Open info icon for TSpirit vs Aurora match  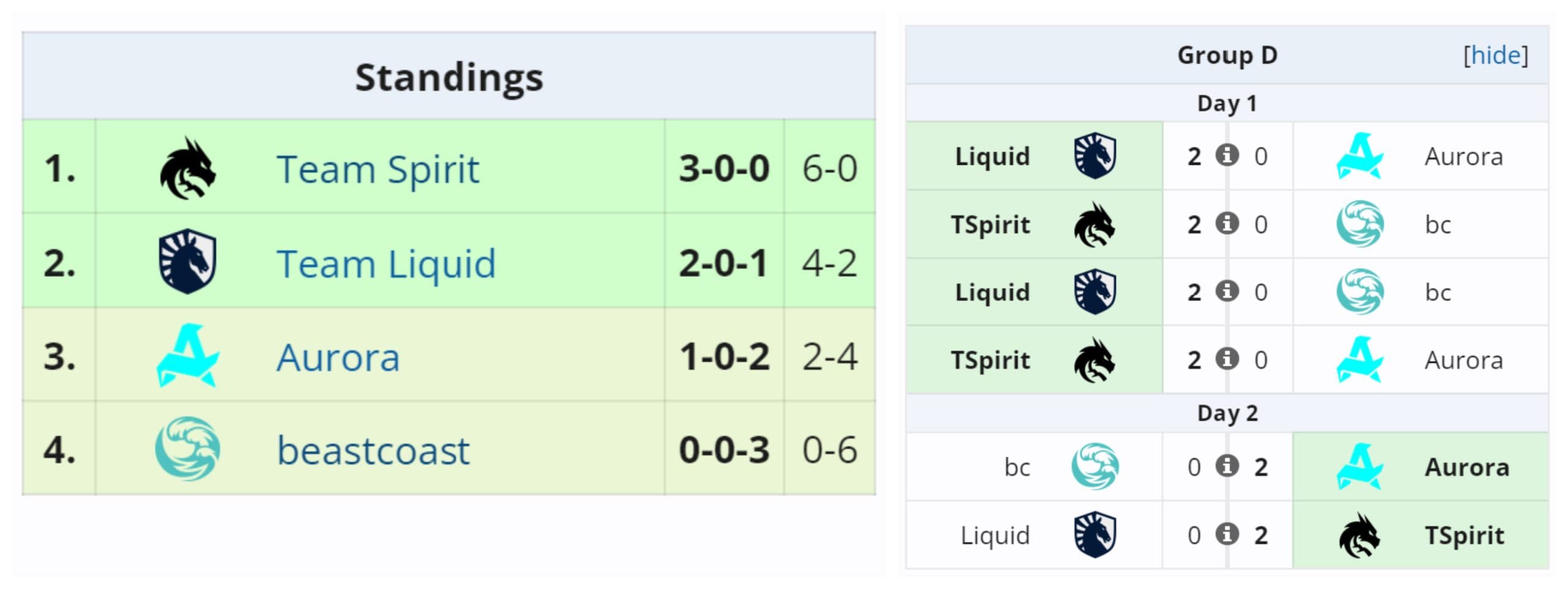[x=1227, y=359]
